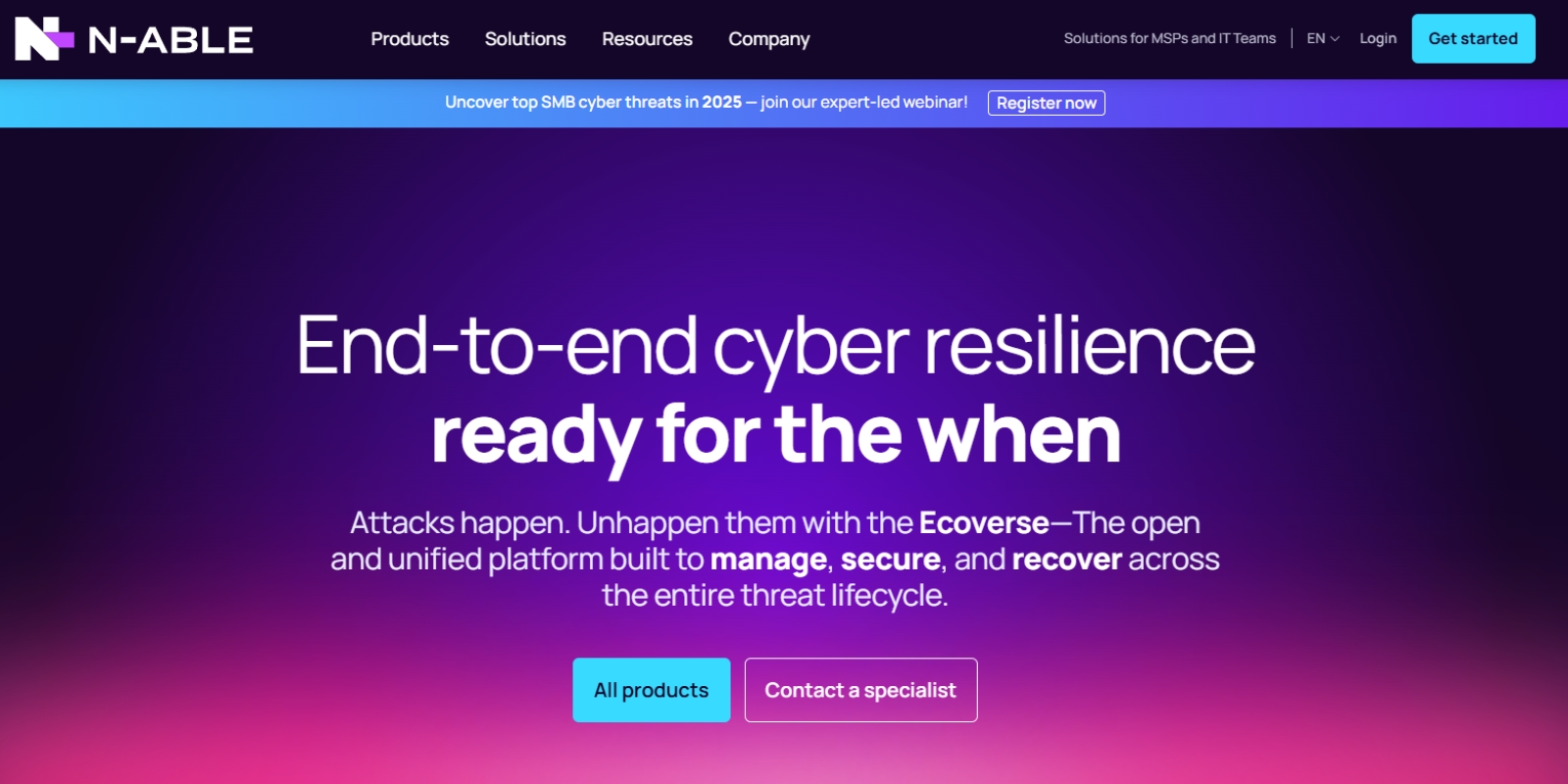Viewport: 1568px width, 784px height.
Task: Click the bold word secure
Action: tap(890, 560)
